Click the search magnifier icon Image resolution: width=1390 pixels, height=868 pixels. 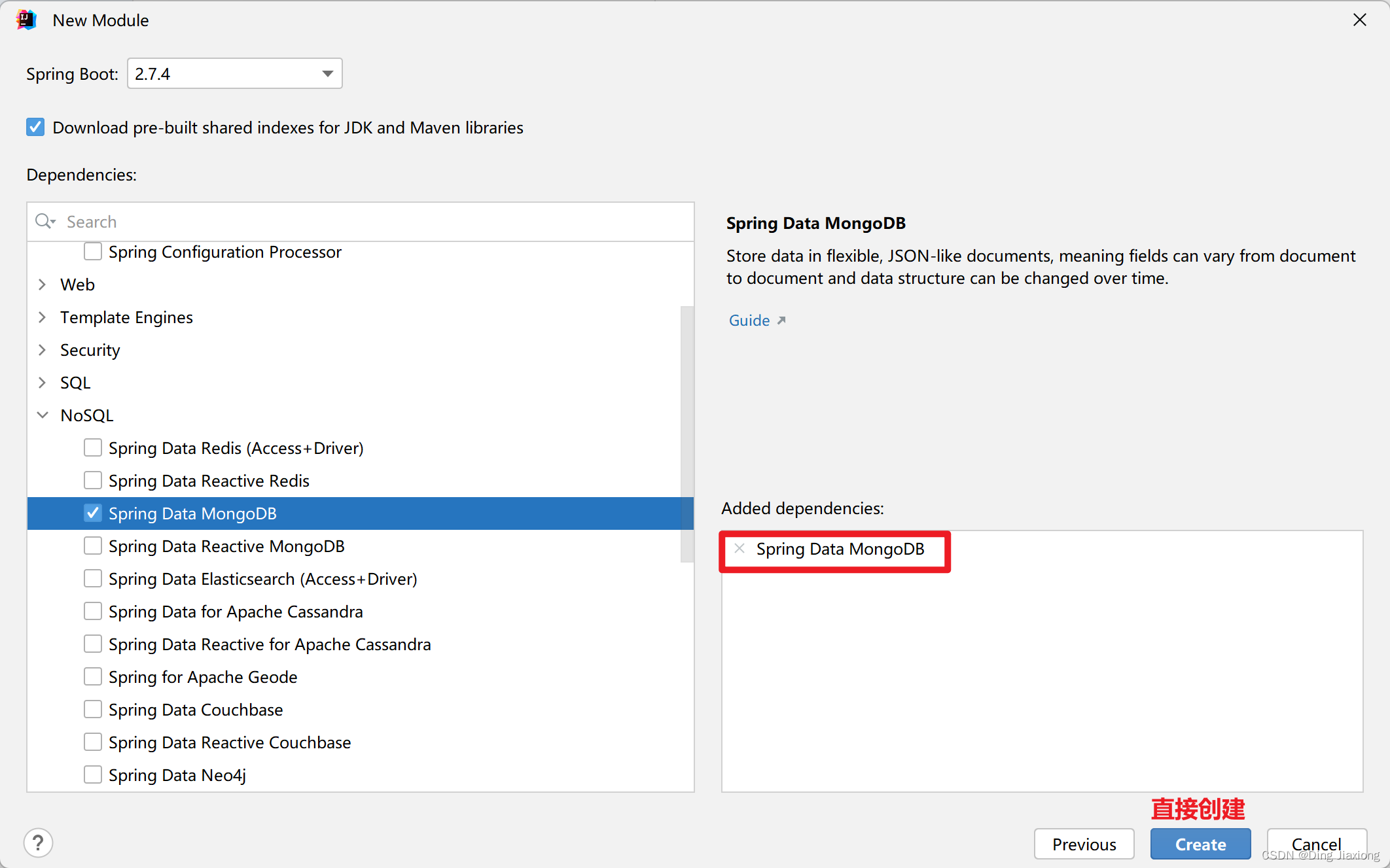pyautogui.click(x=45, y=221)
